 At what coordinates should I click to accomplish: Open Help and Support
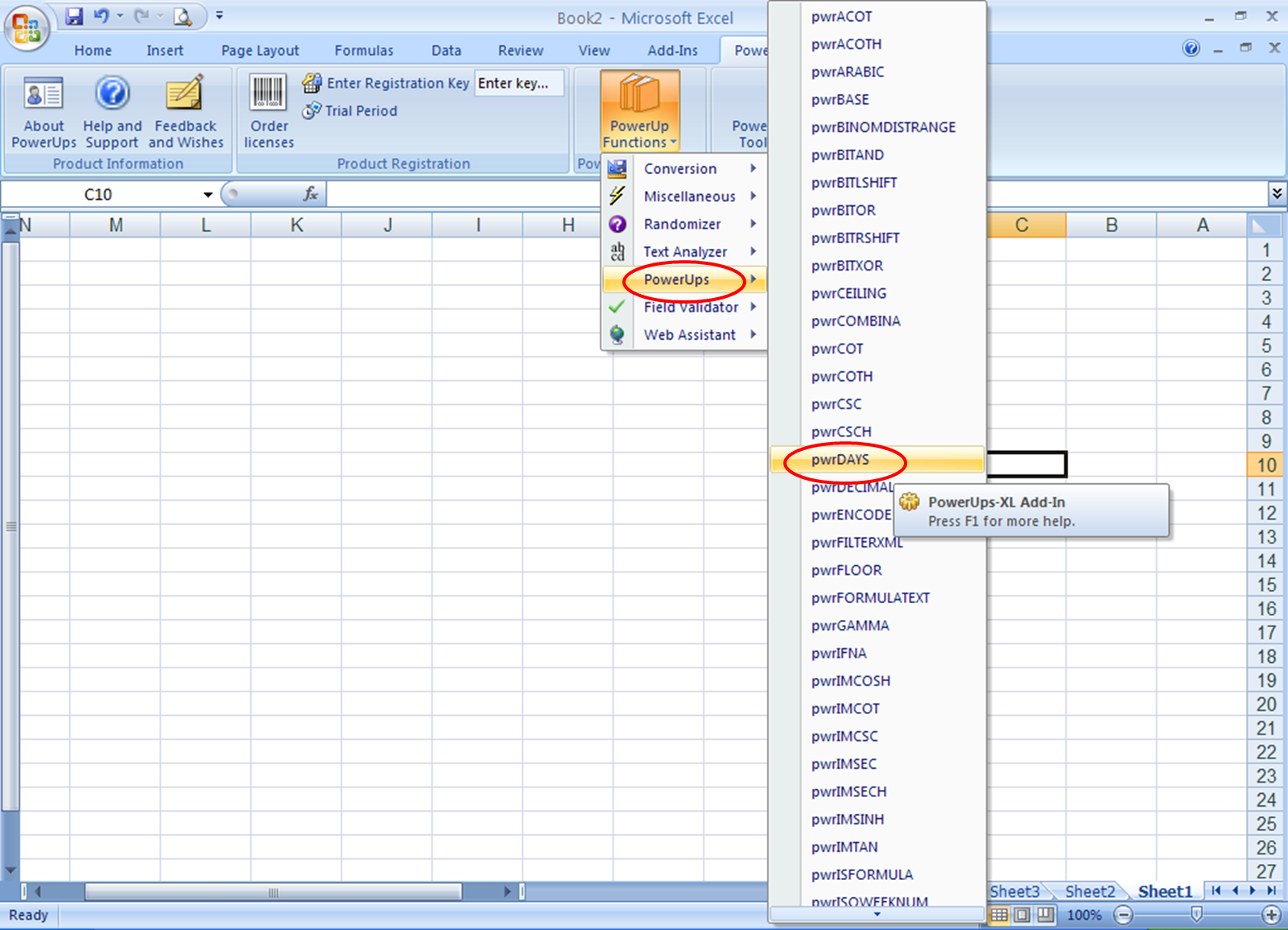(112, 112)
